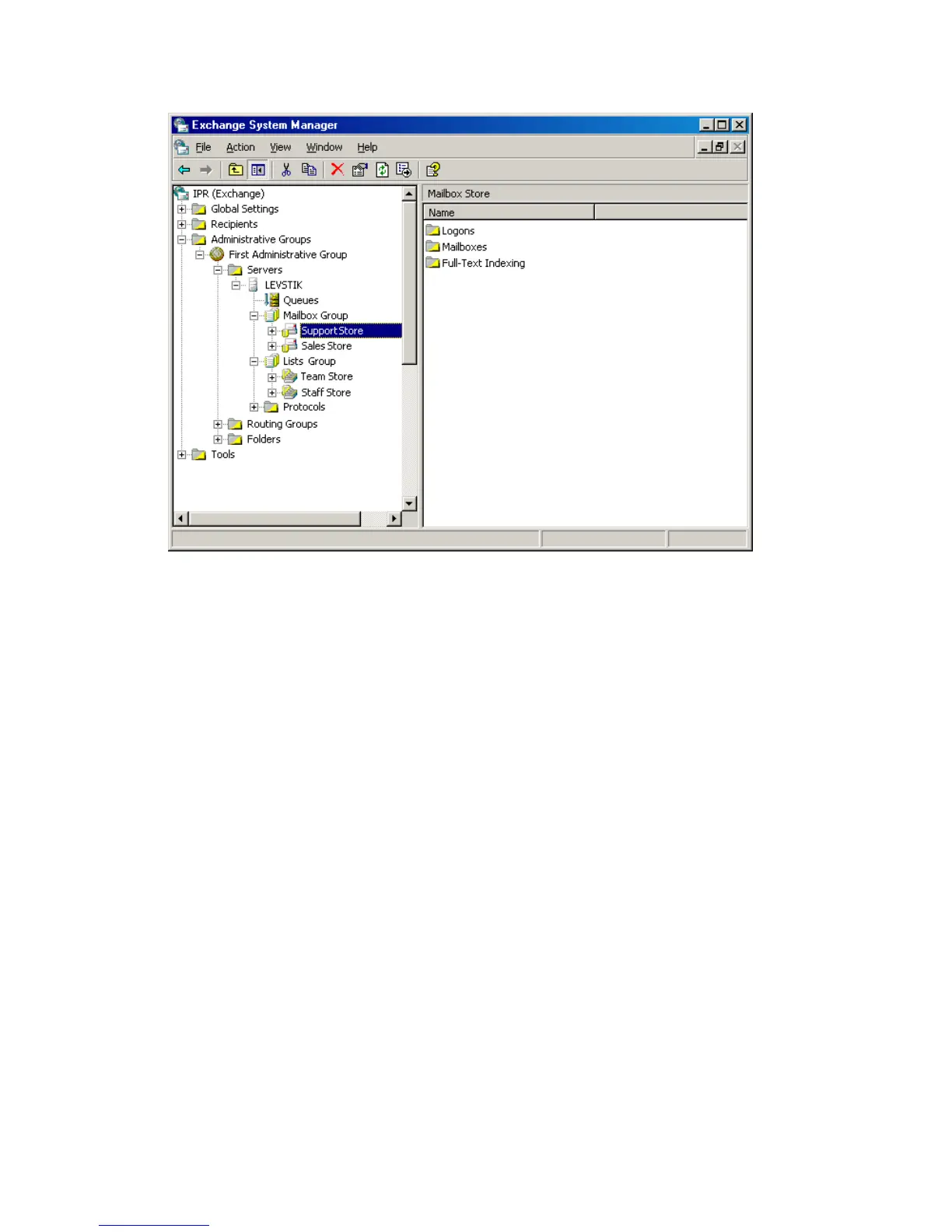Click the Sales Store mailbox store icon

point(289,346)
